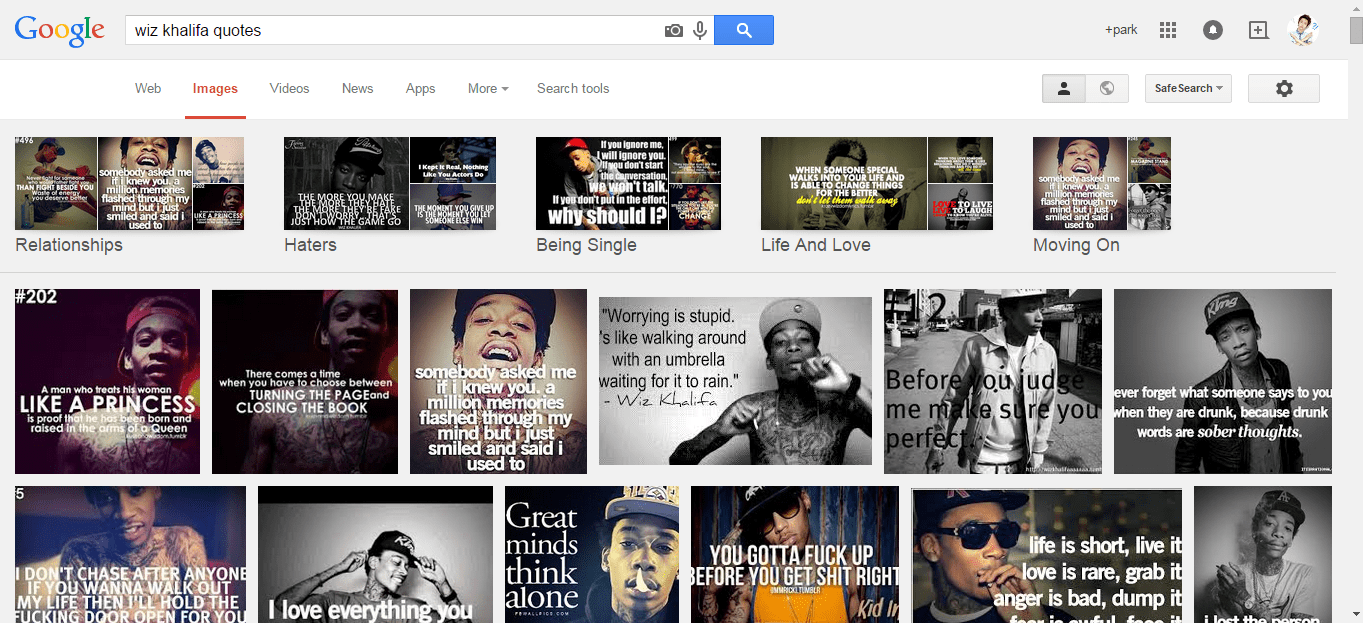Open the 'You gotta fuck up' image
The width and height of the screenshot is (1363, 623).
click(795, 555)
